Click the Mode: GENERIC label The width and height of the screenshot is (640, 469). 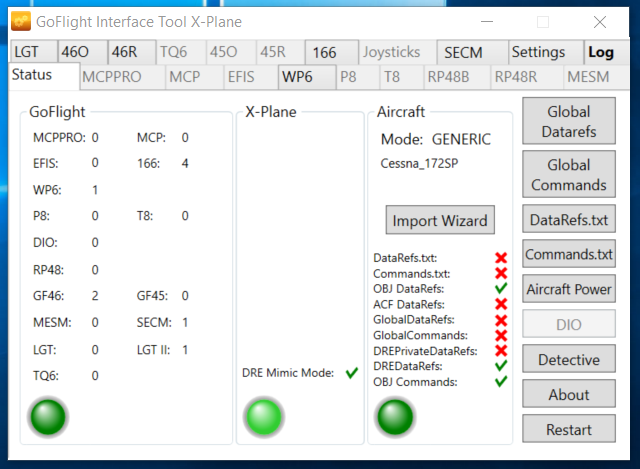coord(436,139)
